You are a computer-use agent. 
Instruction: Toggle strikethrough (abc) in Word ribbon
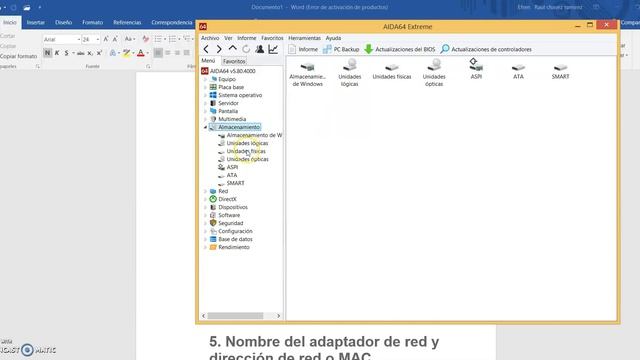(x=81, y=53)
